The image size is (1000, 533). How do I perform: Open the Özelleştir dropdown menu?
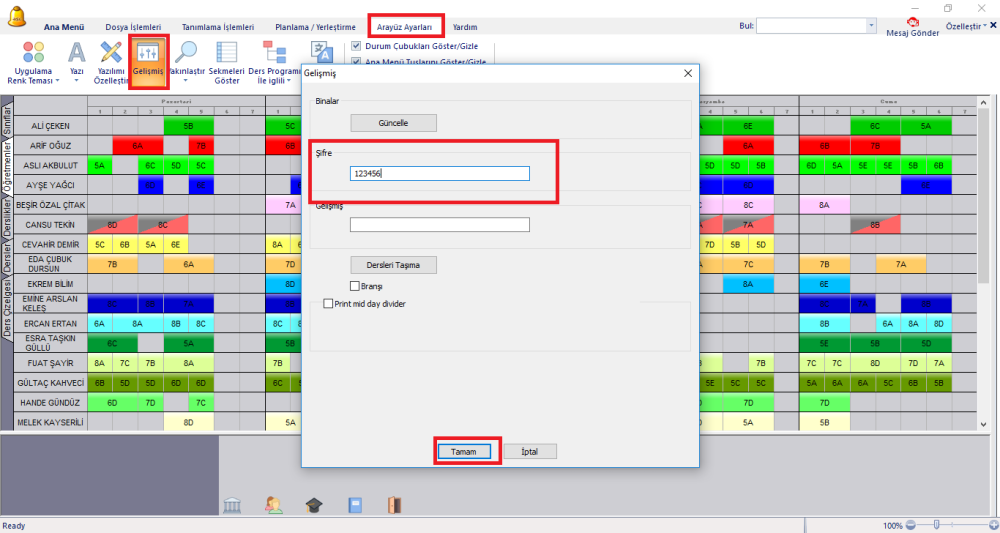(967, 26)
